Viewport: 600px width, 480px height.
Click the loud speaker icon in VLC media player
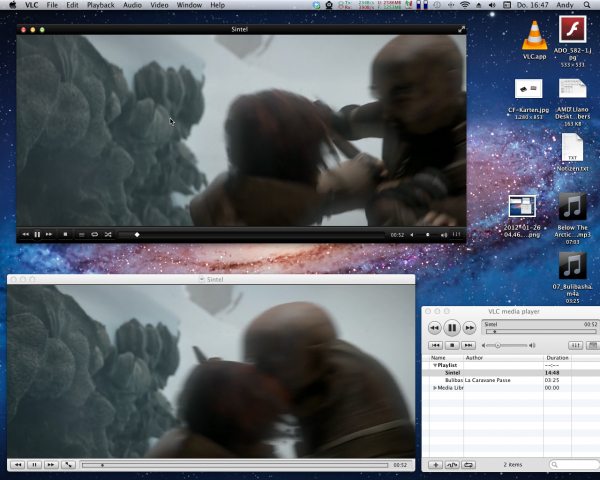(532, 345)
